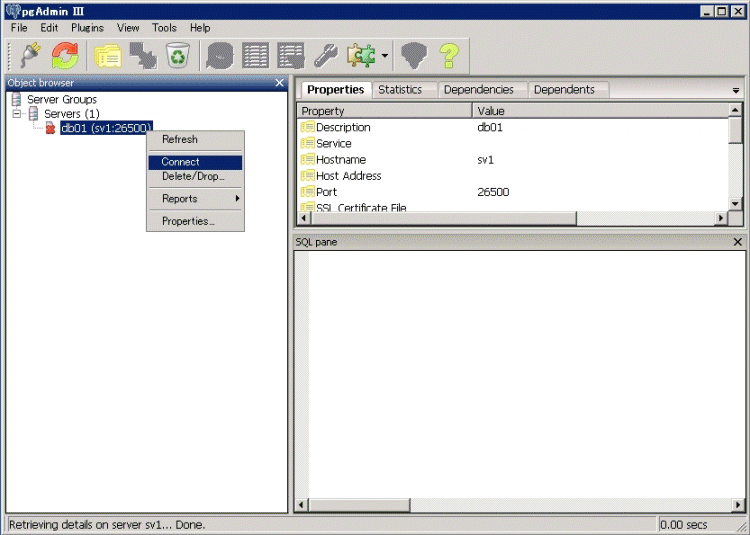Click the recycle bin Drop object icon
This screenshot has width=750, height=535.
pos(178,55)
